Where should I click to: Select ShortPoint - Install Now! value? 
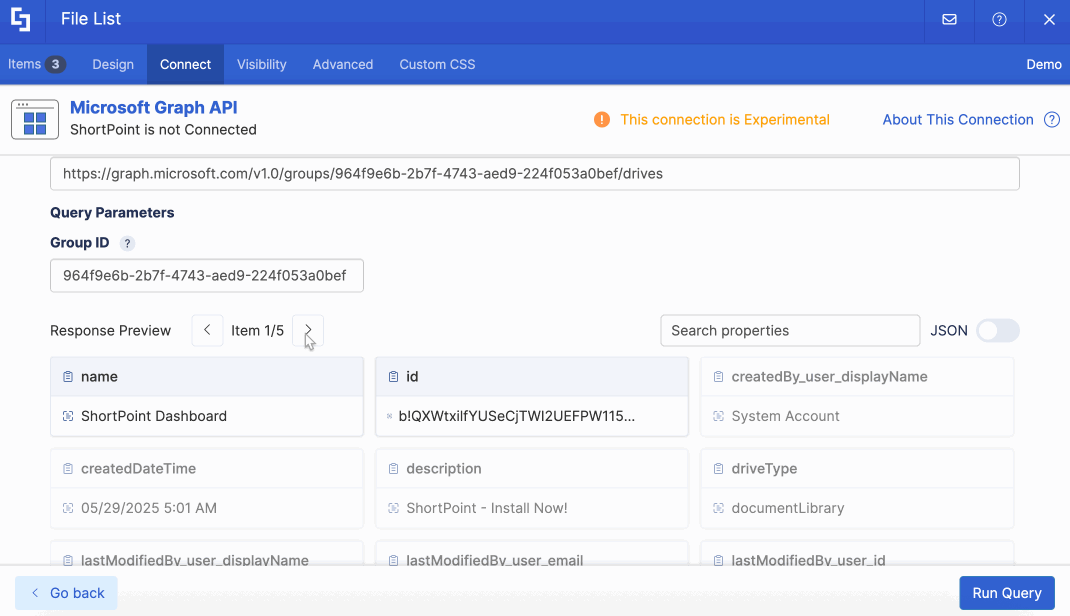[487, 508]
